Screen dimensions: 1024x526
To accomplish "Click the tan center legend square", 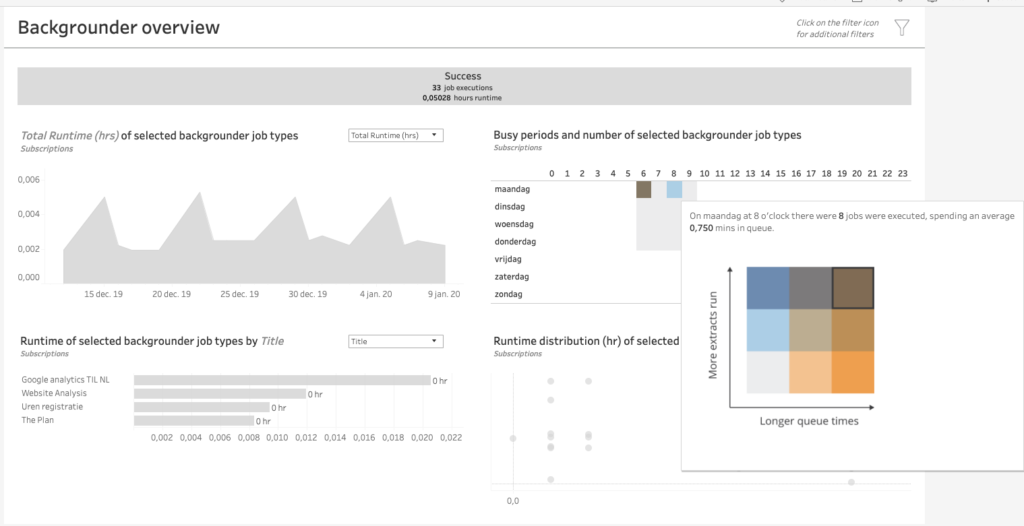I will [x=810, y=330].
